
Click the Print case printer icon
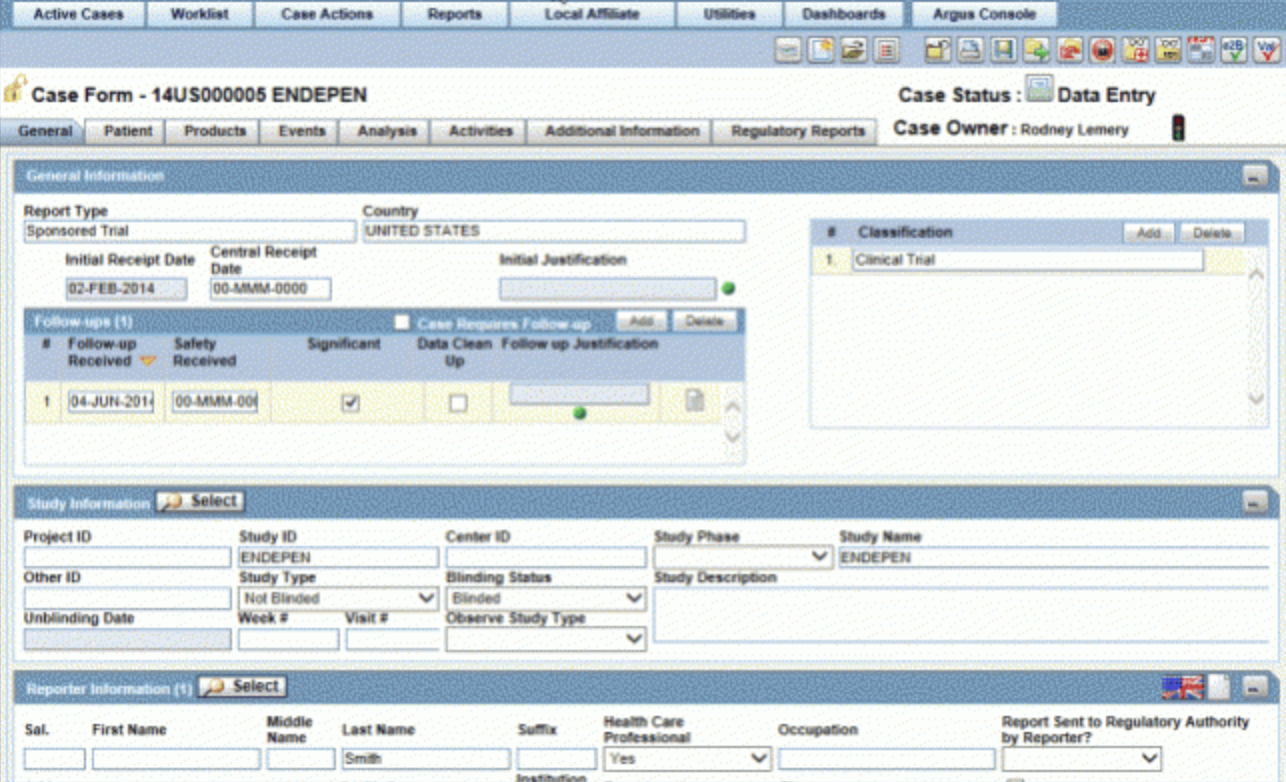pos(970,50)
